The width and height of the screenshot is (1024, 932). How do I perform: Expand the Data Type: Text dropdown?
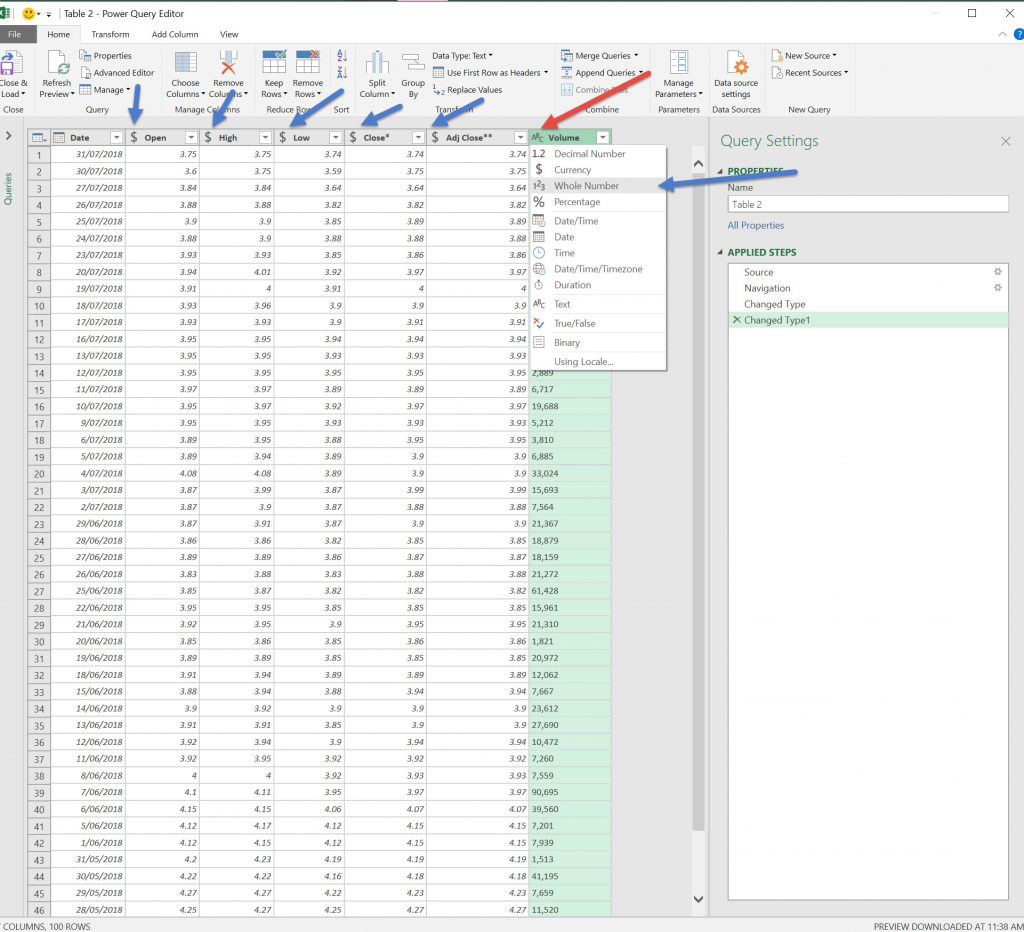[463, 56]
